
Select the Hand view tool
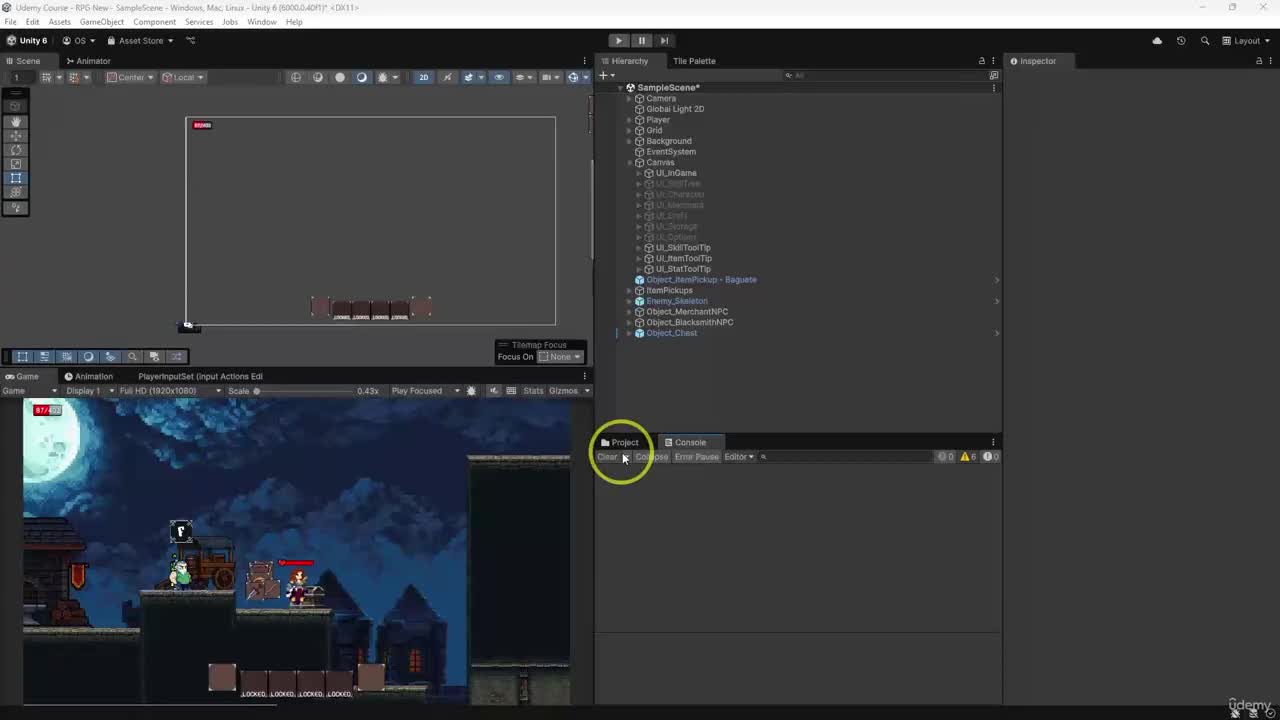(16, 121)
